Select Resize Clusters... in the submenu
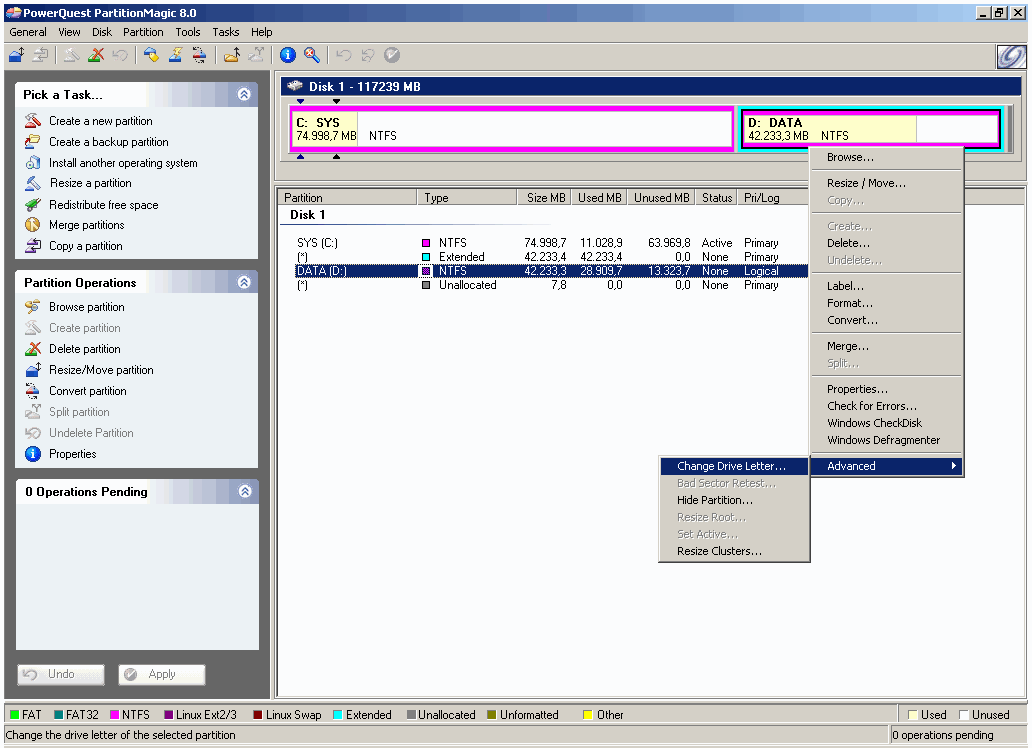The height and width of the screenshot is (748, 1032). 734,551
